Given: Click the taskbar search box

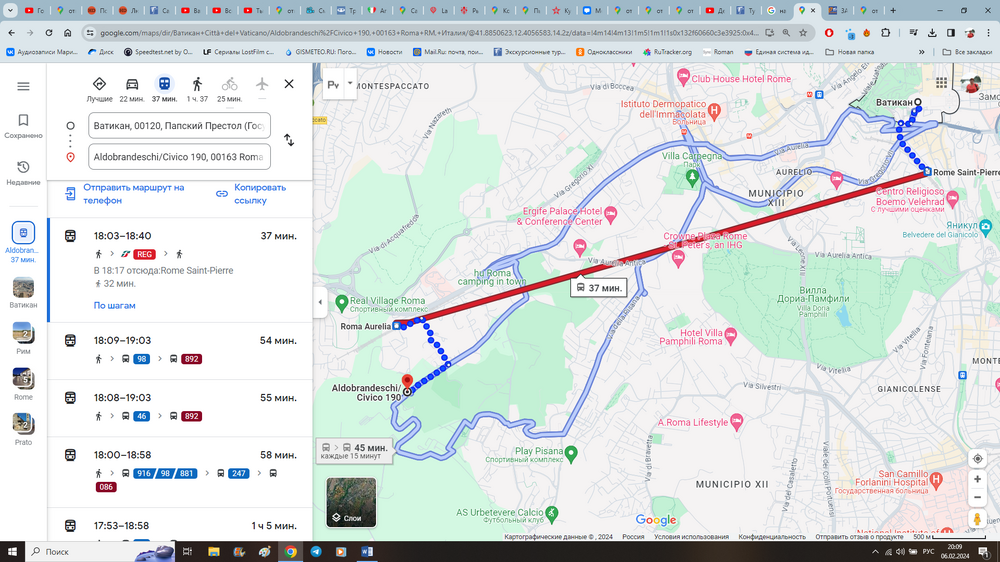Looking at the screenshot, I should (x=99, y=552).
